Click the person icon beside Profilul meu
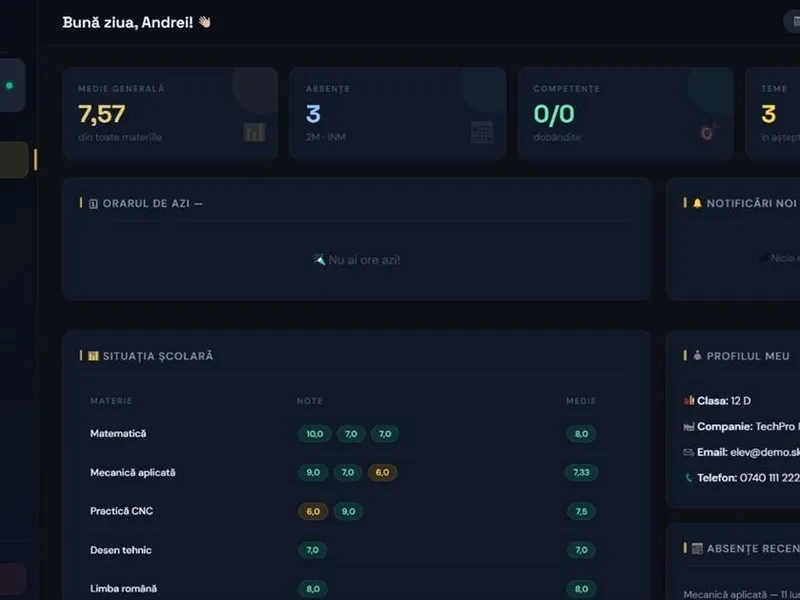Image resolution: width=800 pixels, height=600 pixels. pyautogui.click(x=697, y=356)
